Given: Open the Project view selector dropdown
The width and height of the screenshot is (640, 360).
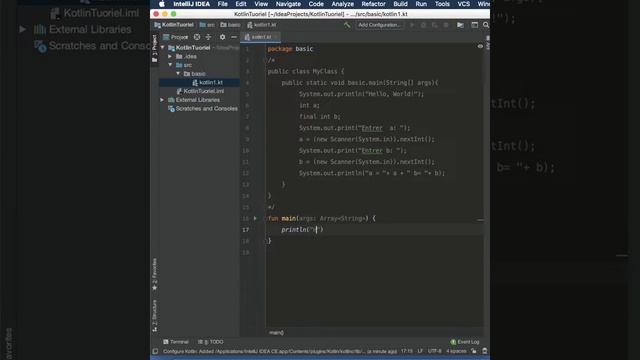Looking at the screenshot, I should coord(176,37).
